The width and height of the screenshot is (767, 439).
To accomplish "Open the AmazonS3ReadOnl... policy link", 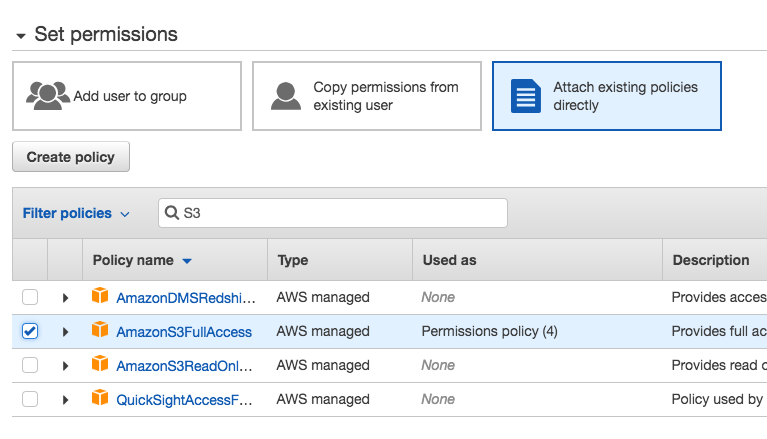I will [x=184, y=366].
